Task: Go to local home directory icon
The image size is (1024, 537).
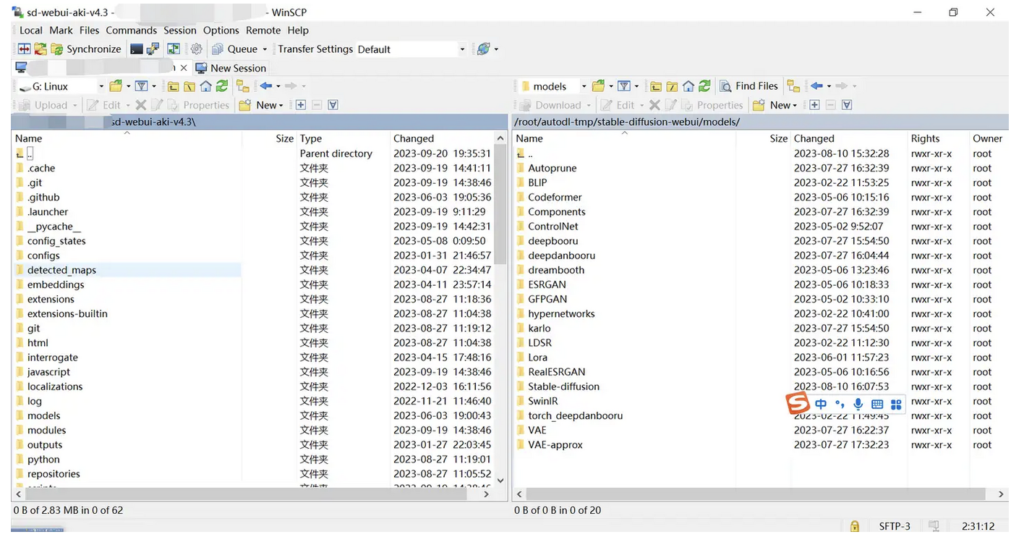Action: pos(206,86)
